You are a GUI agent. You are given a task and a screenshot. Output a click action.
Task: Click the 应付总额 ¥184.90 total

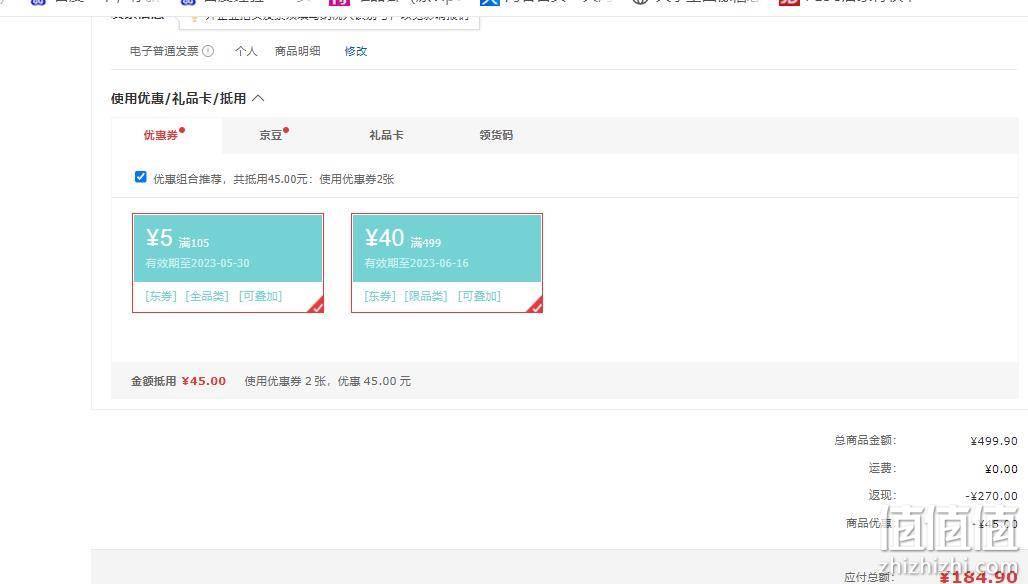(x=978, y=576)
